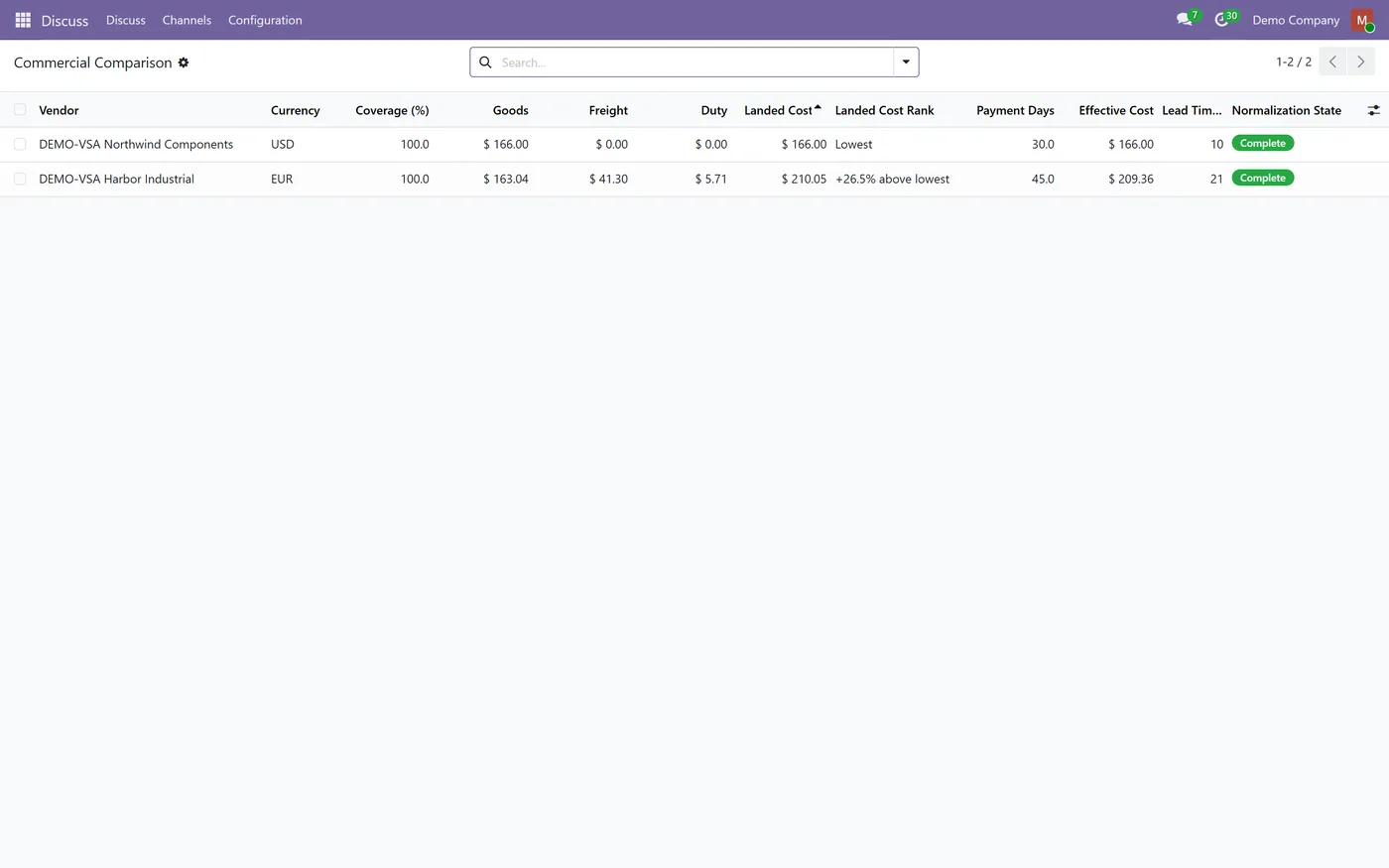The image size is (1389, 868).
Task: Sort by the Goods column header
Action: tap(510, 110)
